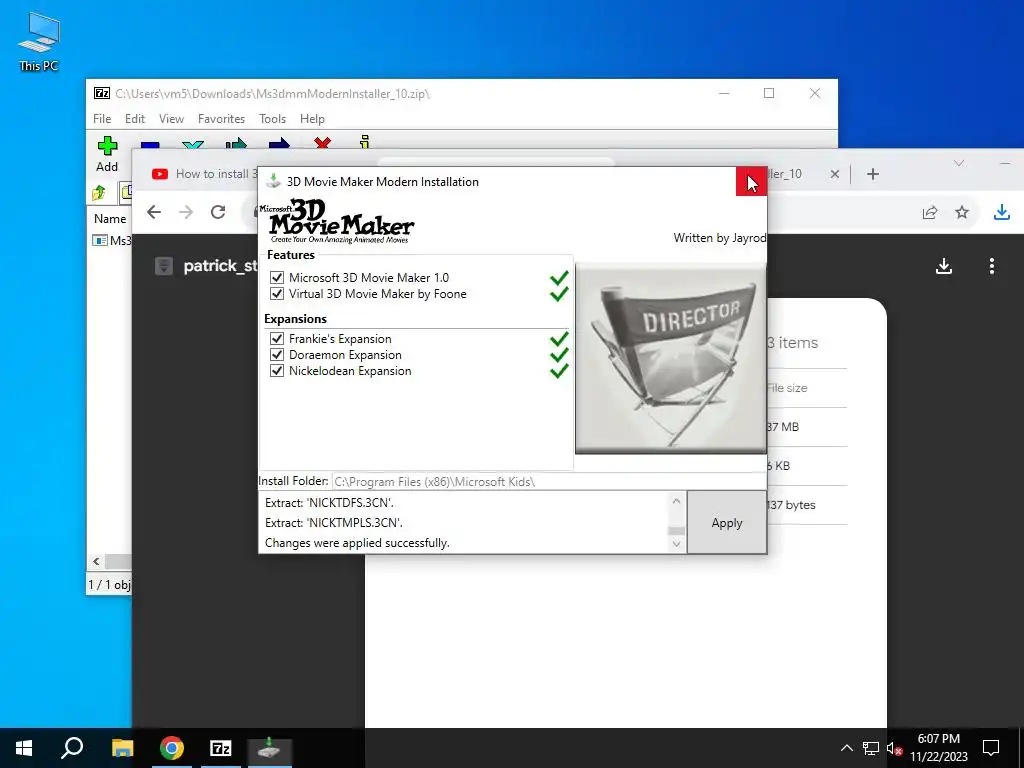Uncheck Nickelodean Expansion option
This screenshot has width=1024, height=768.
[277, 370]
